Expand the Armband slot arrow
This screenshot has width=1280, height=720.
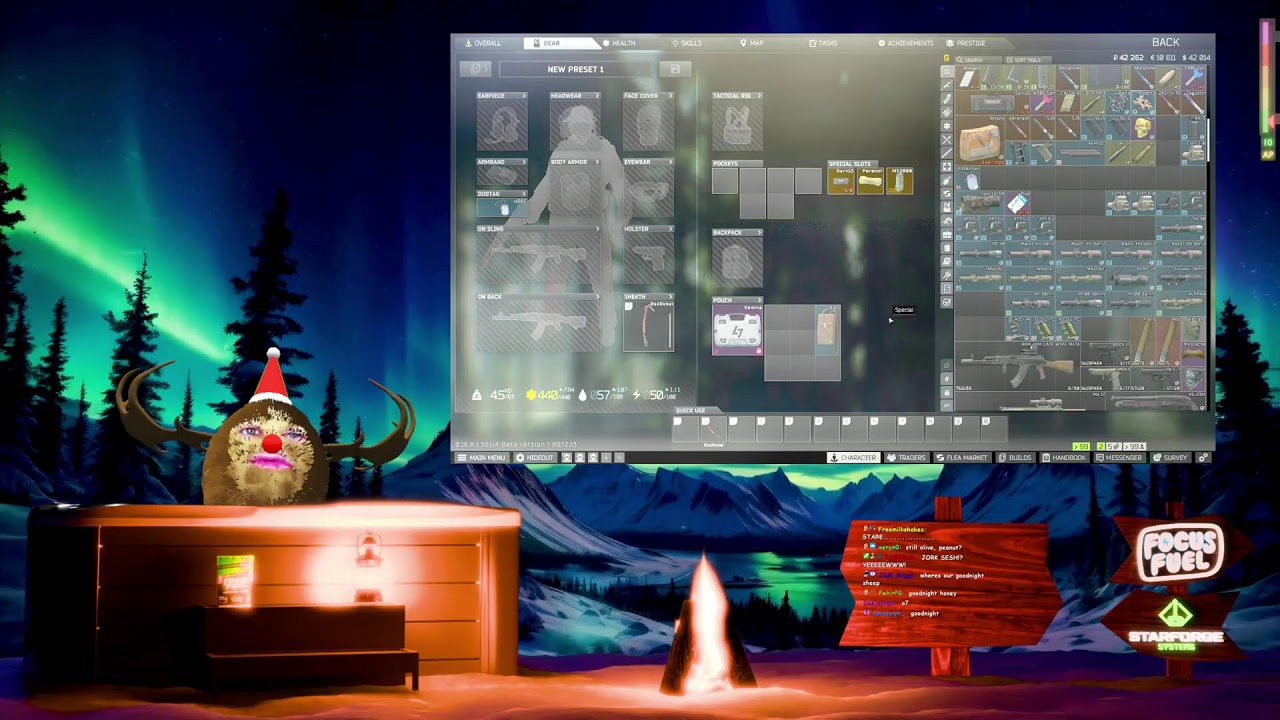click(524, 162)
